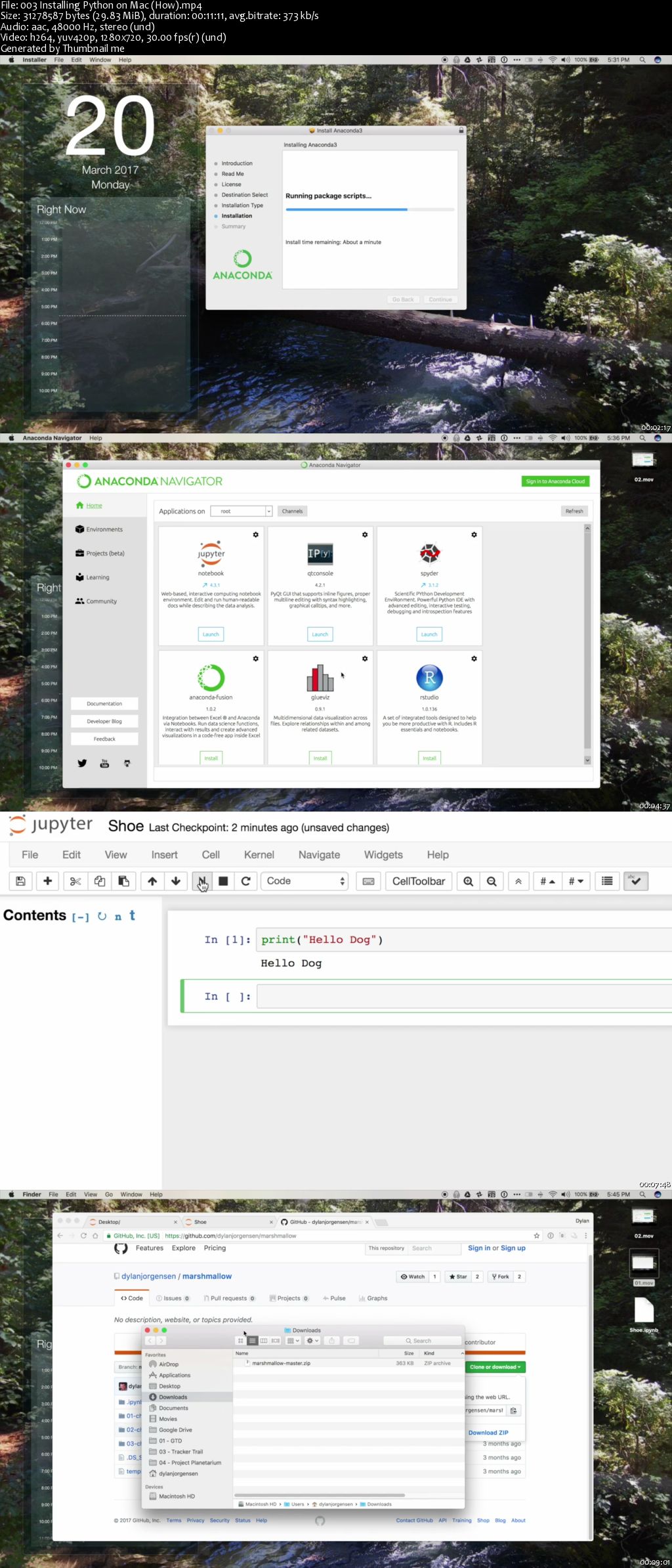Copy selected cells icon in Jupyter toolbar

(99, 881)
